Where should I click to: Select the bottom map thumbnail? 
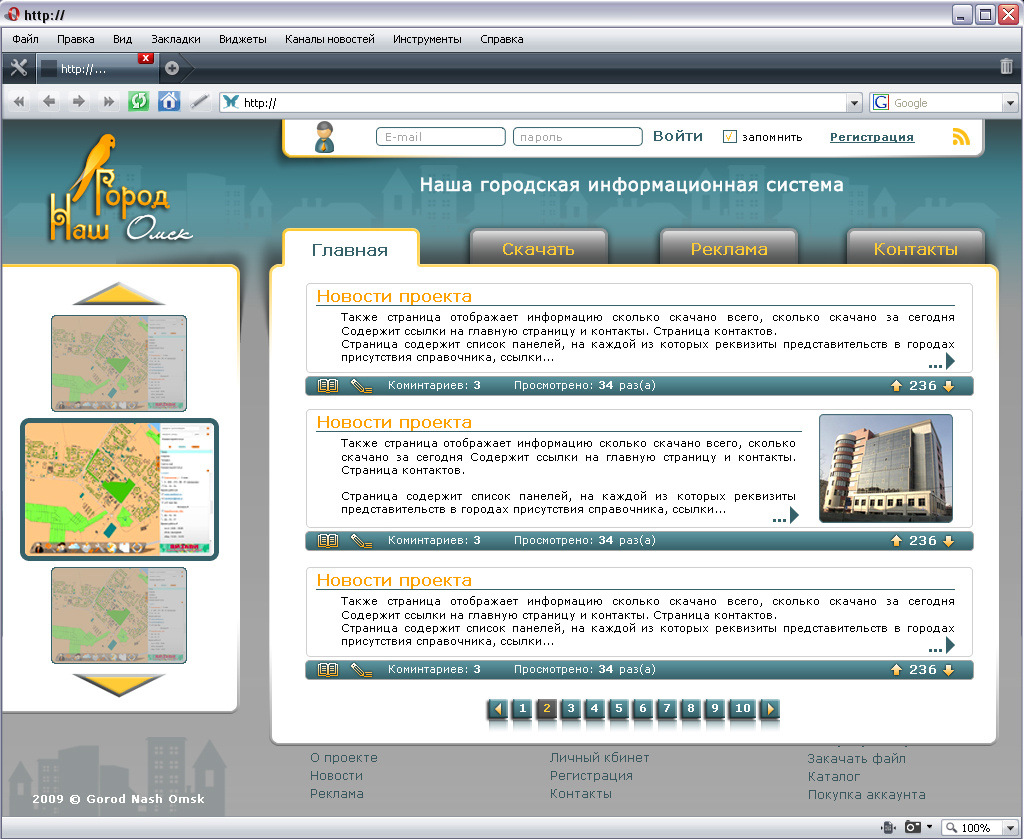tap(119, 615)
